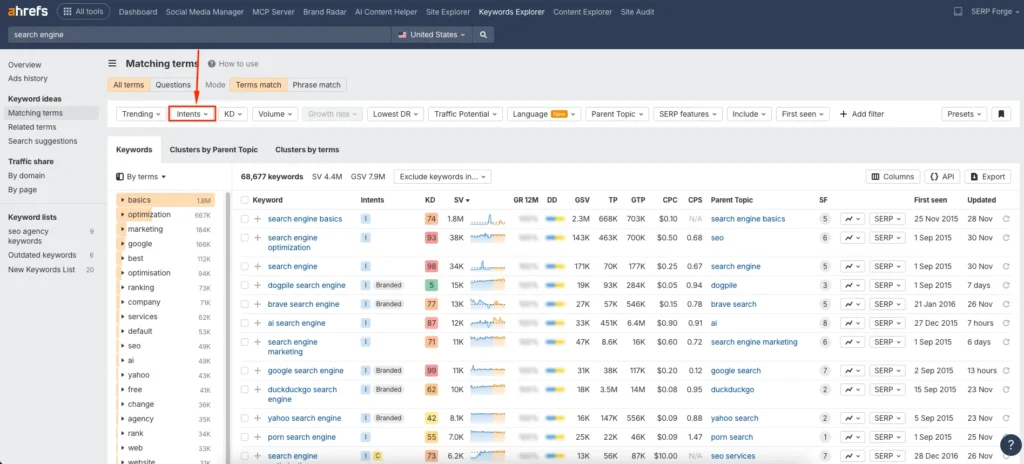Open the hamburger menu beside Matching terms

pyautogui.click(x=112, y=63)
